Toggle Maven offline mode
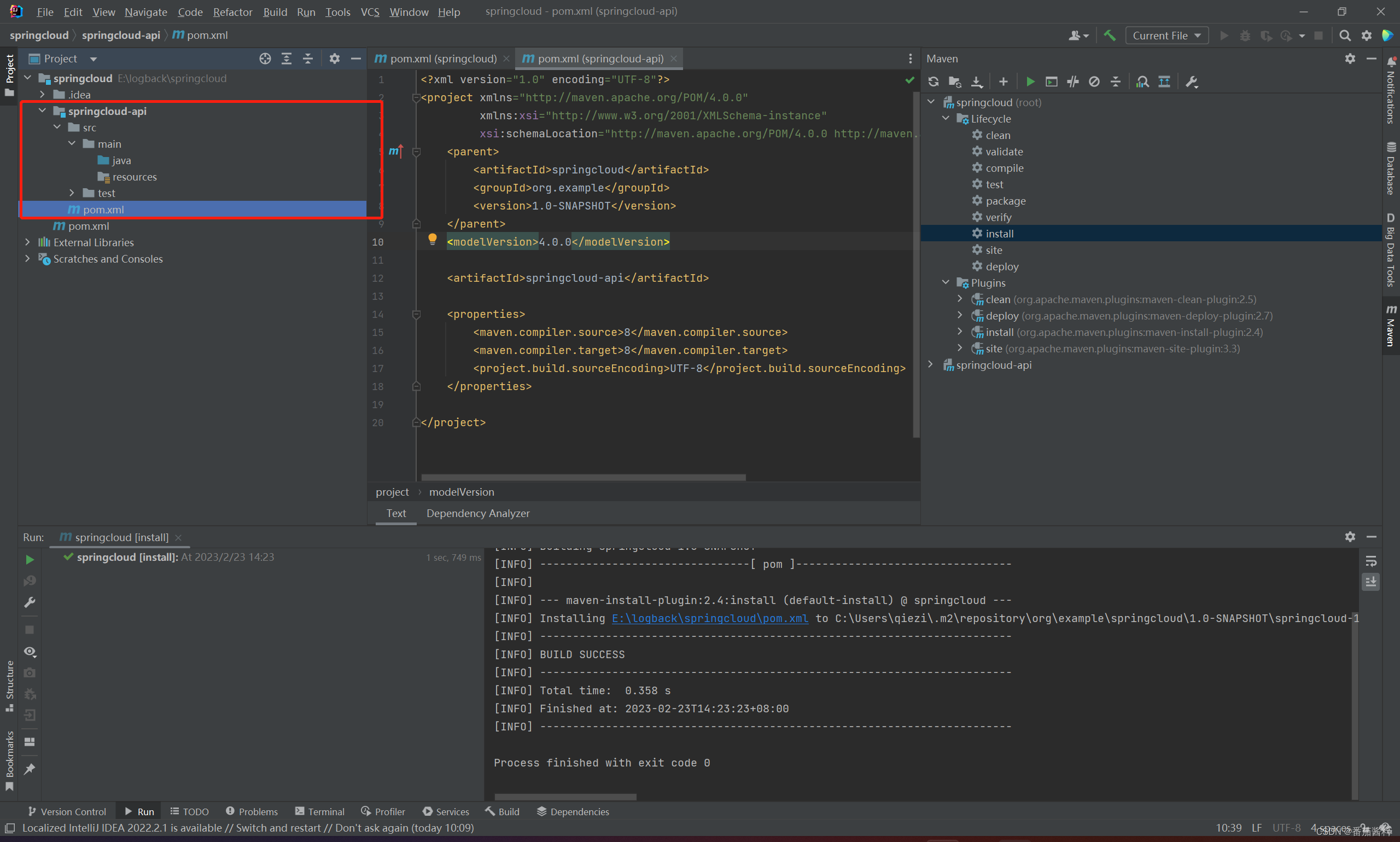The width and height of the screenshot is (1400, 842). tap(1073, 82)
